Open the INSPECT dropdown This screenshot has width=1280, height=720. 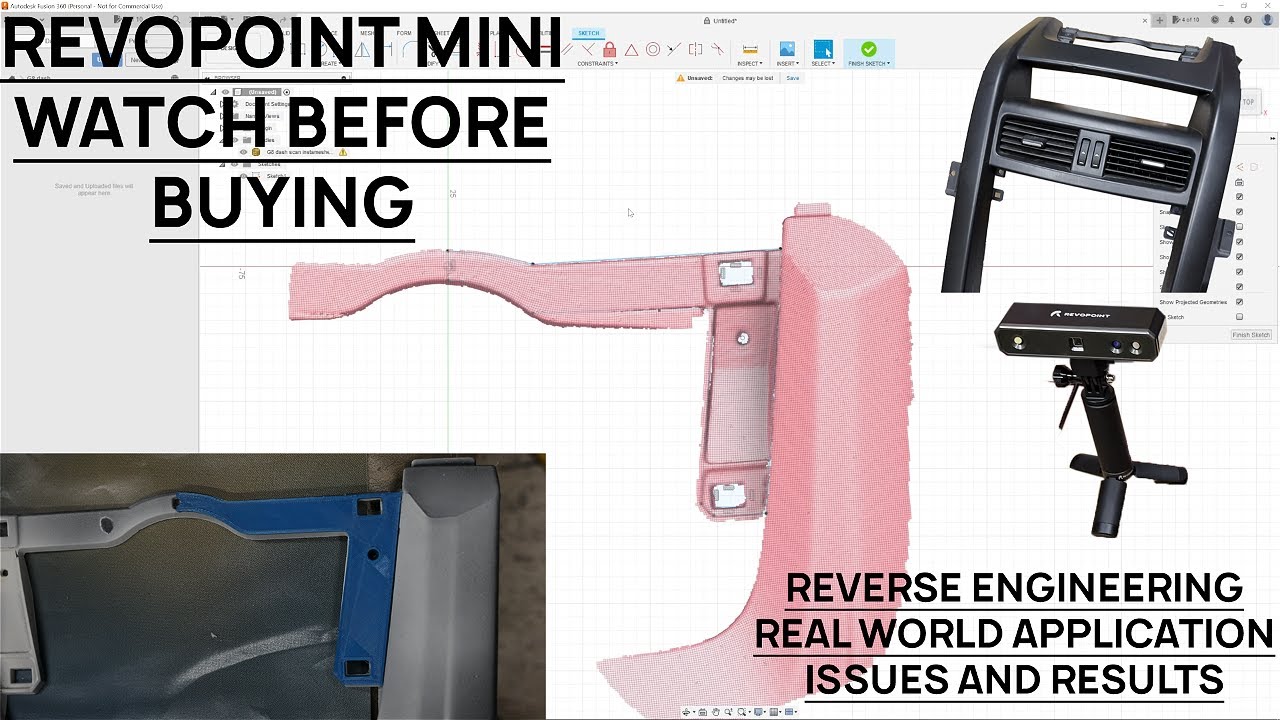(x=750, y=63)
